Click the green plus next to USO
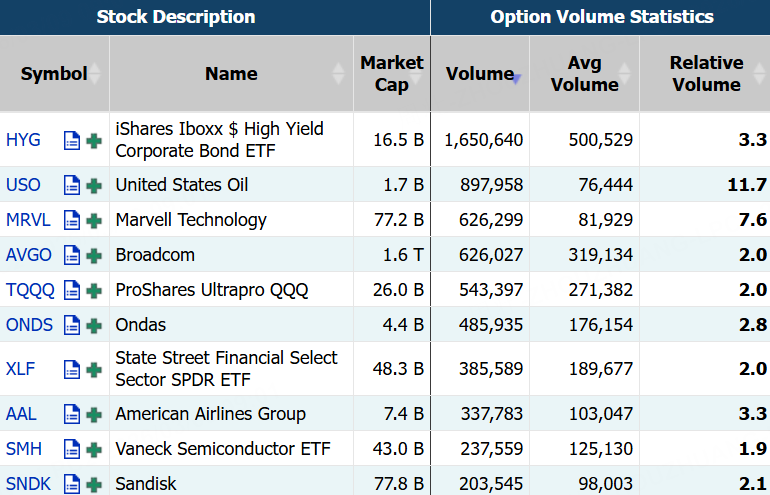This screenshot has height=495, width=770. [94, 185]
